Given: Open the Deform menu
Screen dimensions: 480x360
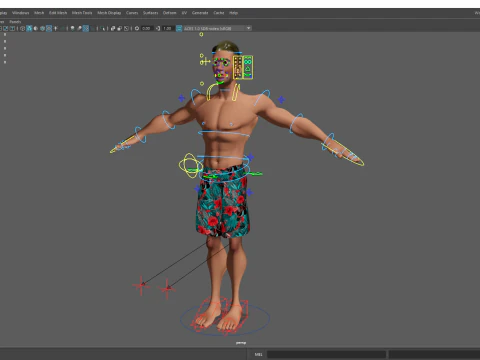Looking at the screenshot, I should [x=170, y=13].
